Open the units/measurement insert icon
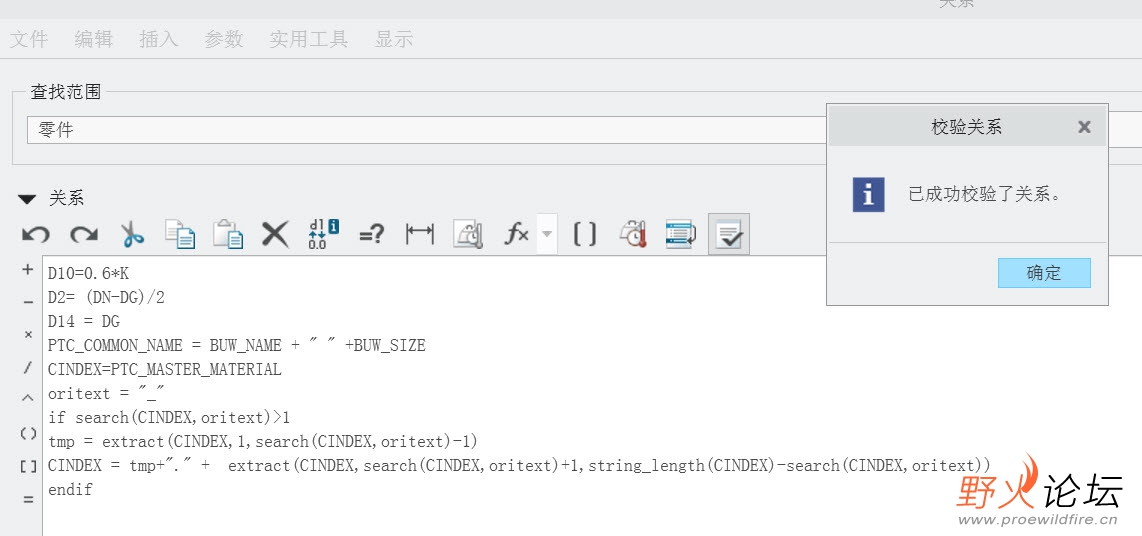This screenshot has width=1142, height=536. tap(468, 234)
